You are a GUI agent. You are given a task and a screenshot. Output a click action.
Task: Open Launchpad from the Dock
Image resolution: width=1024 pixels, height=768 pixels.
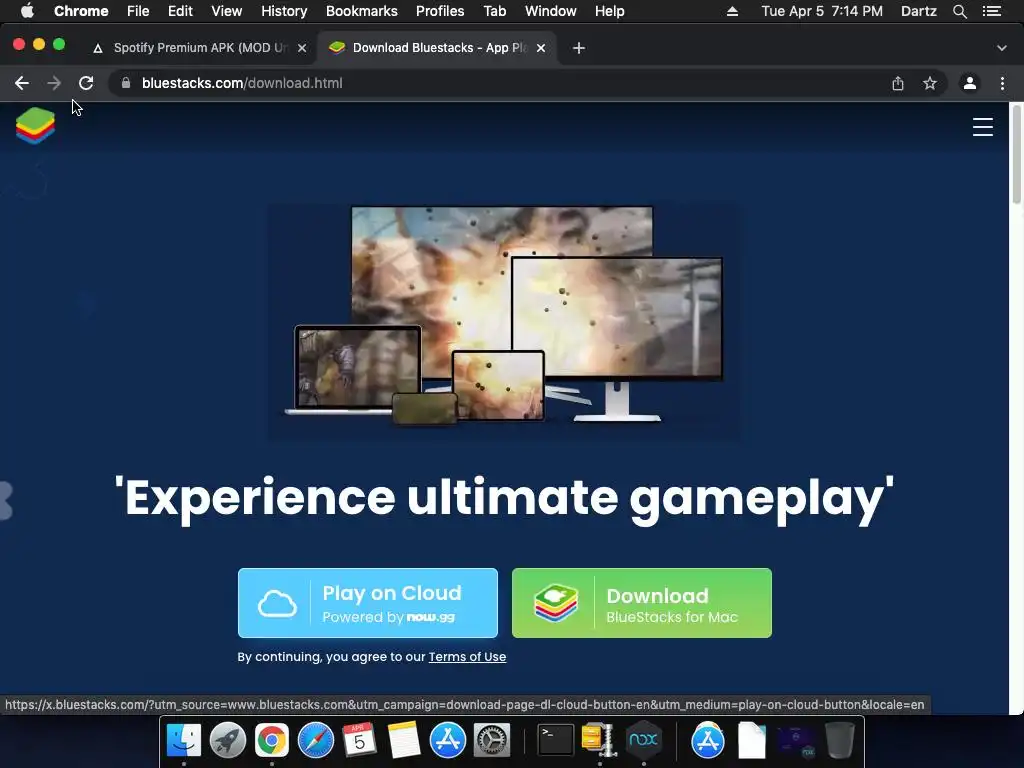pos(227,740)
